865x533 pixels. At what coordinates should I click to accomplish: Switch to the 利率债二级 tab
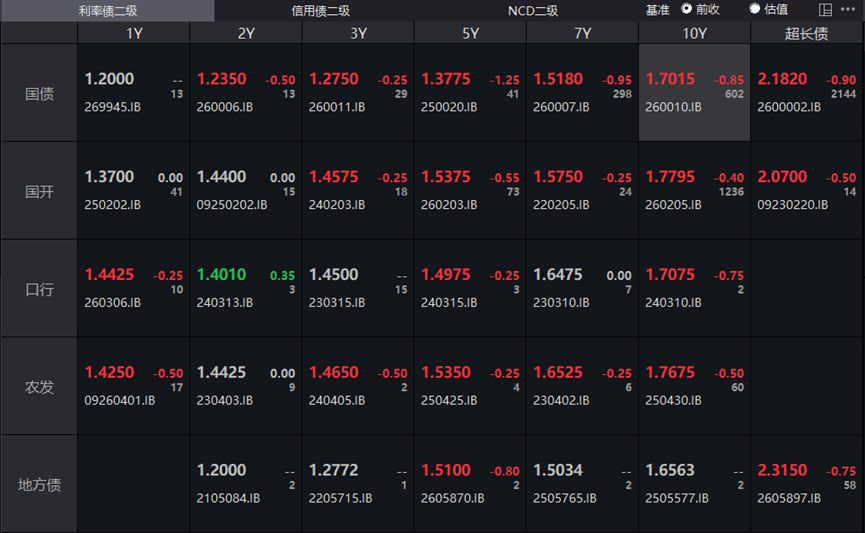pos(108,10)
